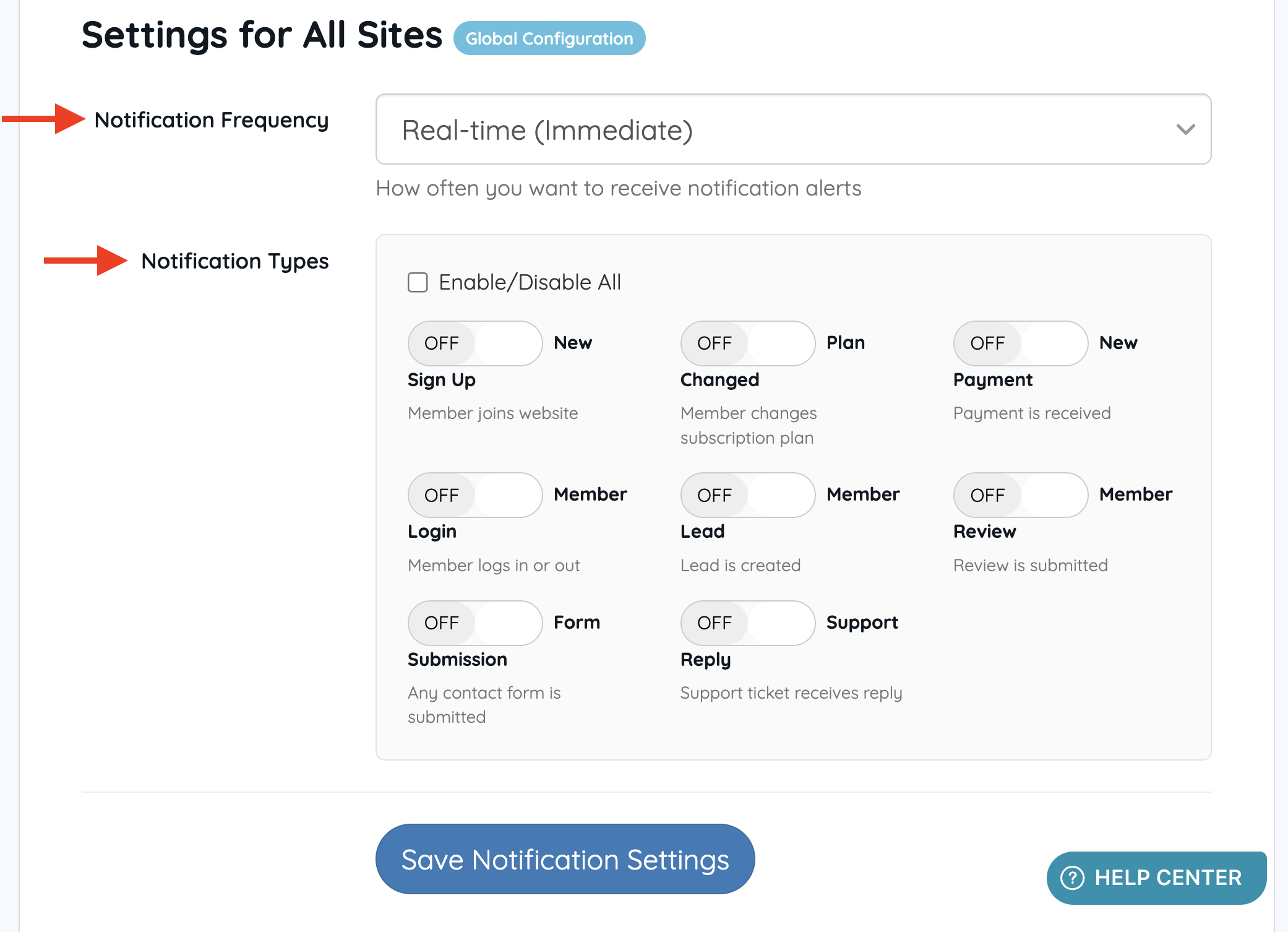The image size is (1288, 932).
Task: Click the Notification Types label
Action: coord(234,261)
